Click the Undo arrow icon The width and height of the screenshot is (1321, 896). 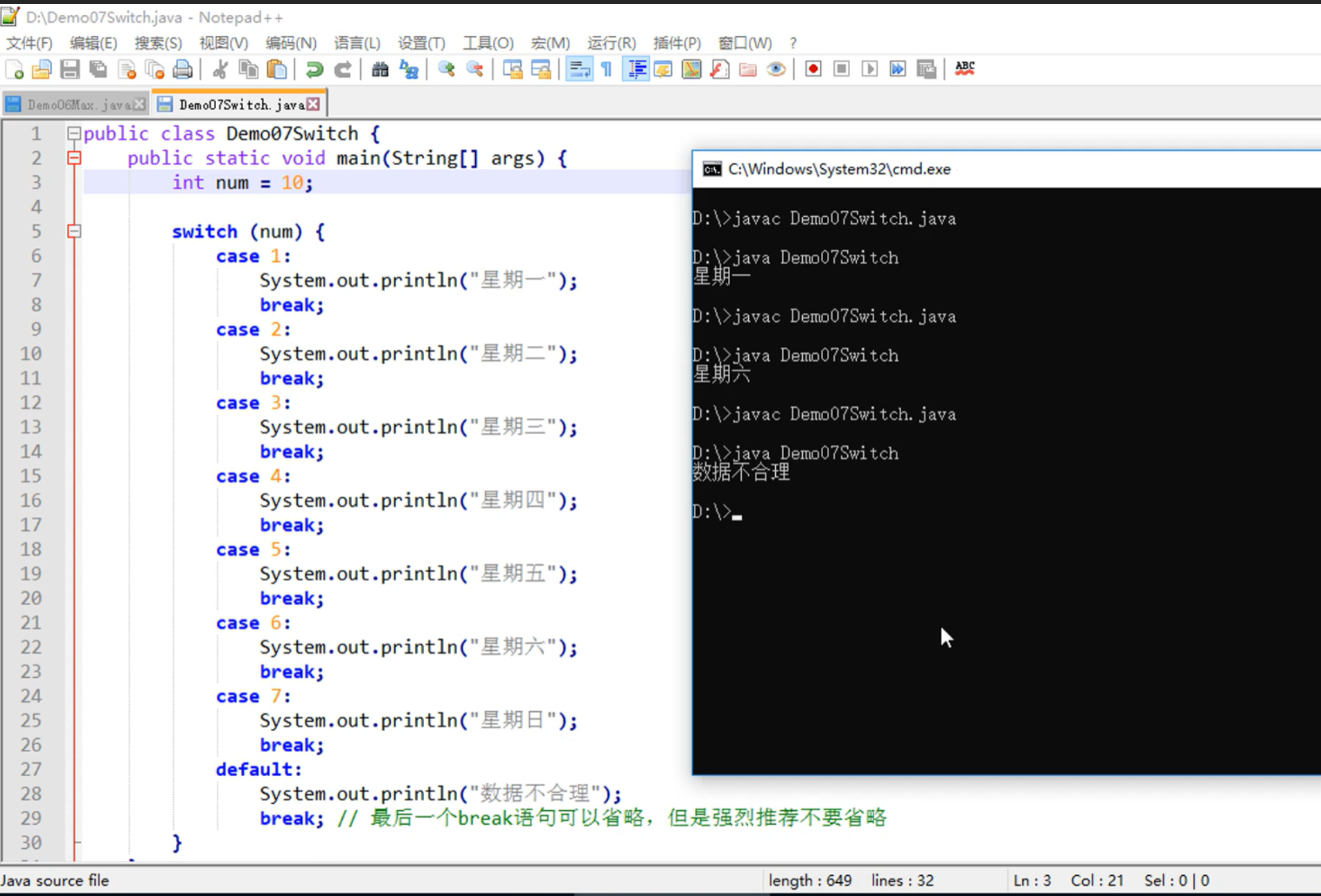click(314, 69)
